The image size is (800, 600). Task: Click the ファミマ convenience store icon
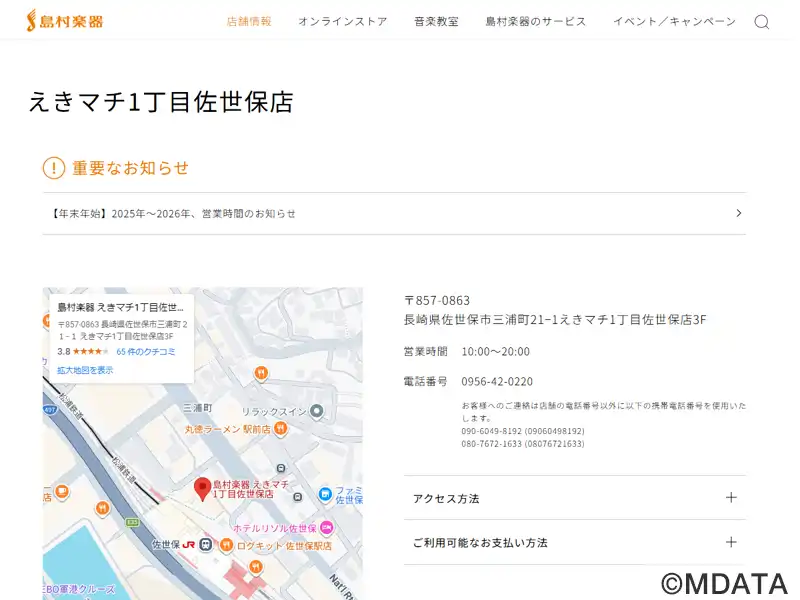(x=325, y=494)
